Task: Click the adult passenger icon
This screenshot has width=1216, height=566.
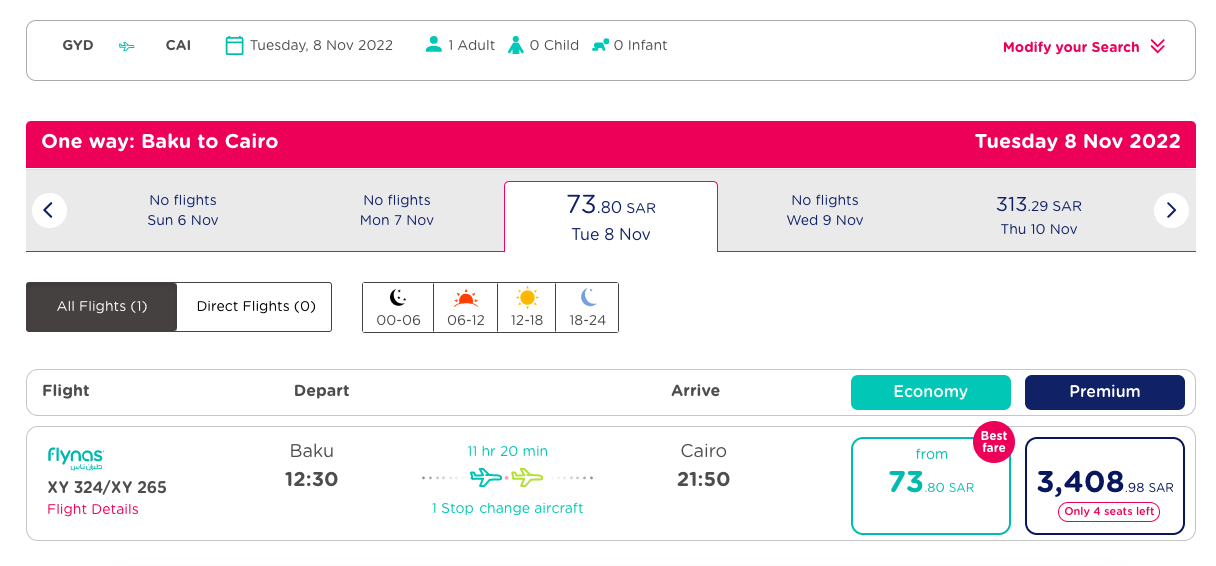Action: click(x=433, y=45)
